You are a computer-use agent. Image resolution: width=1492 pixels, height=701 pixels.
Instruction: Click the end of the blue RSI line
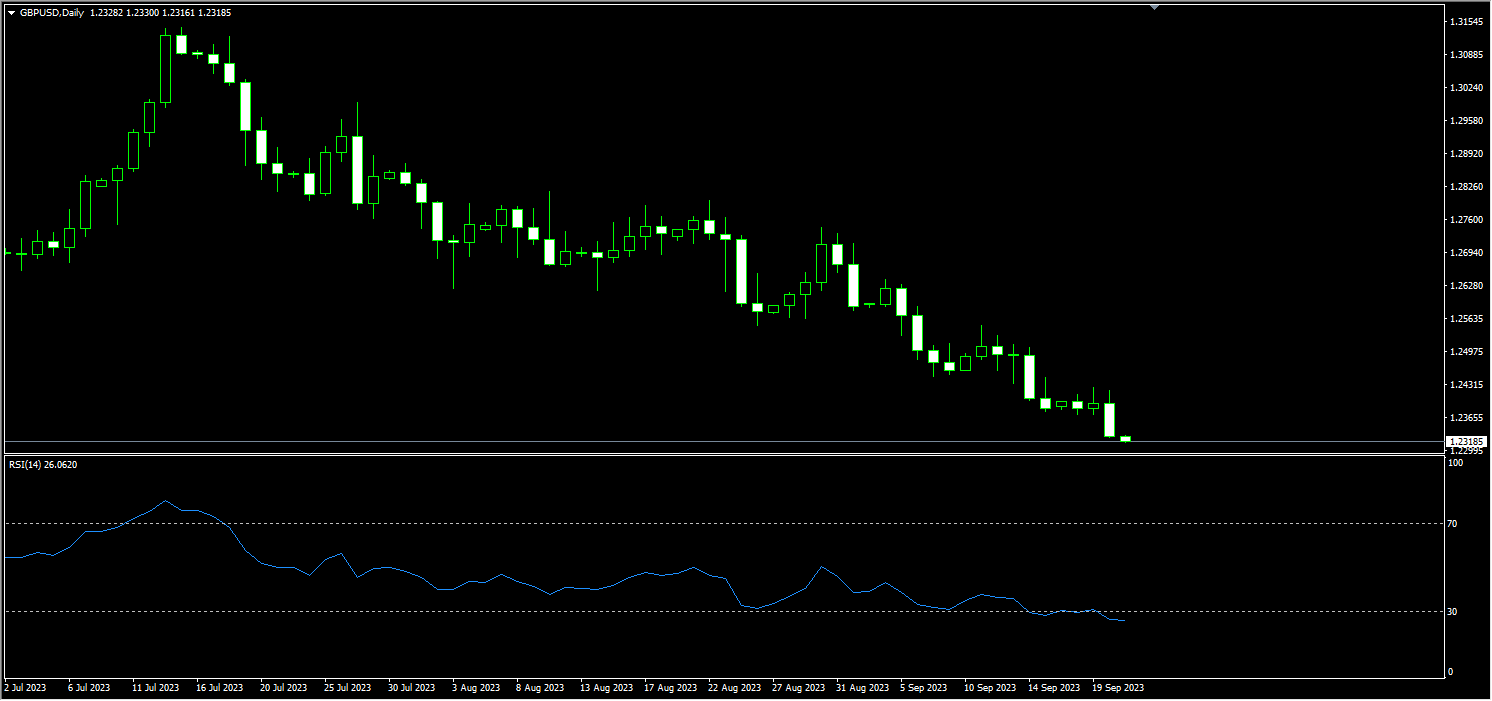(1125, 621)
